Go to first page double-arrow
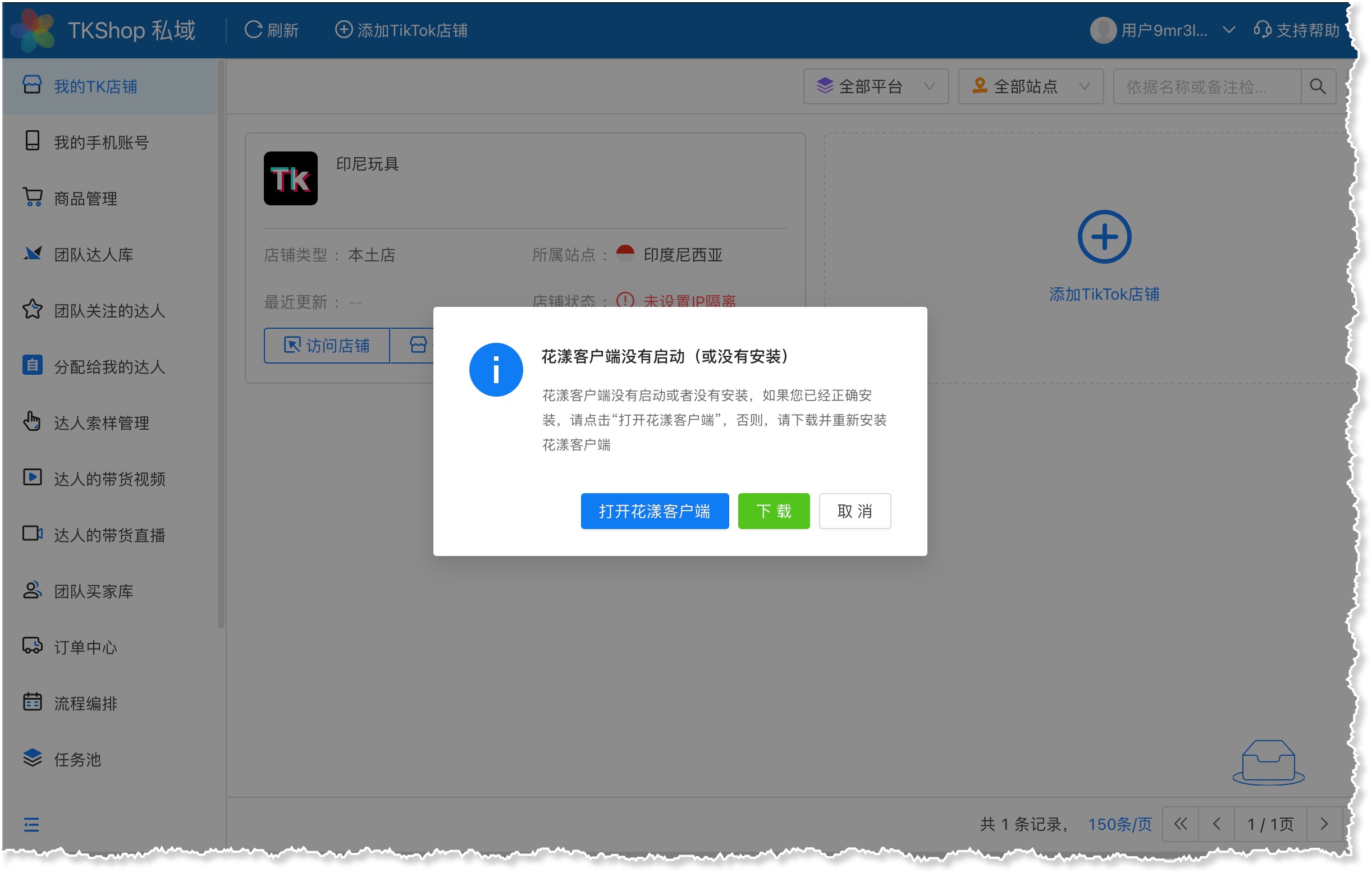 click(x=1181, y=824)
